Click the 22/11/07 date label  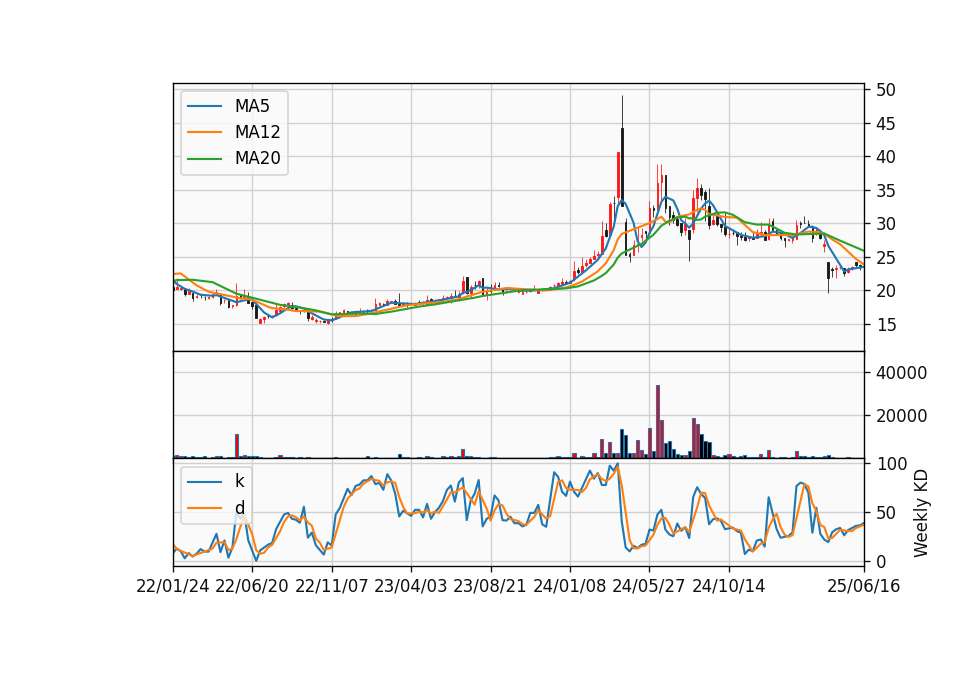pos(332,586)
